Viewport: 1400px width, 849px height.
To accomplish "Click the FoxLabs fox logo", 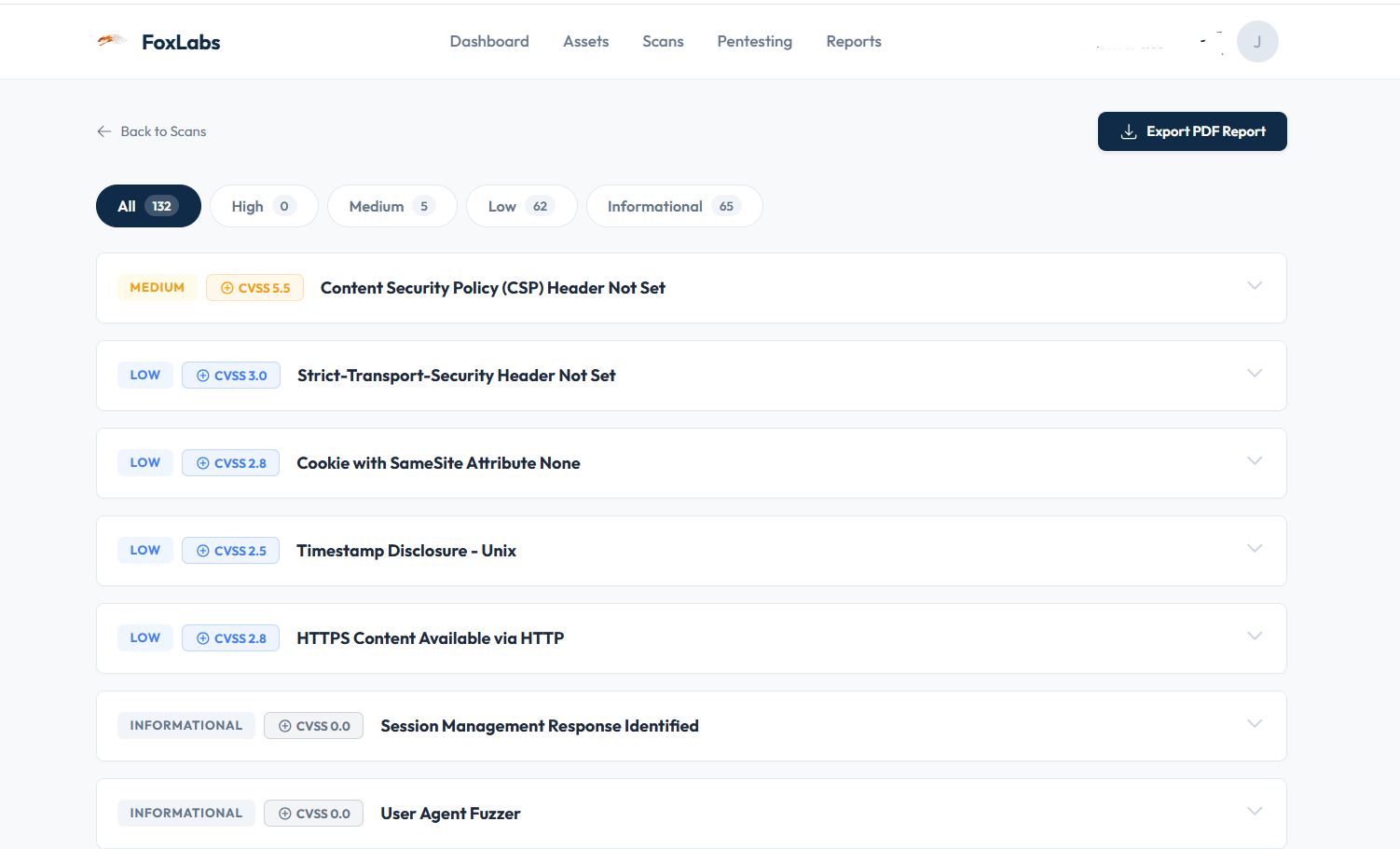I will 112,40.
